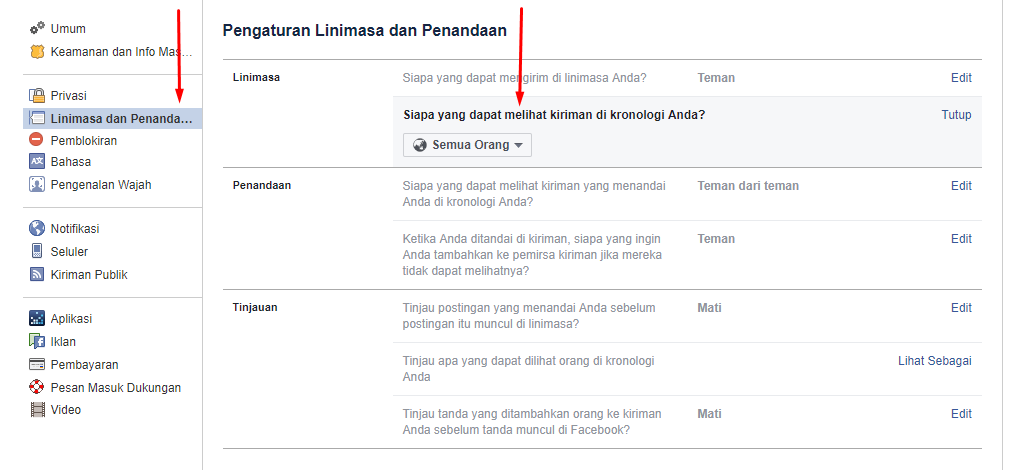
Task: Click the RSS icon for Kiriman Publik
Action: pos(38,275)
